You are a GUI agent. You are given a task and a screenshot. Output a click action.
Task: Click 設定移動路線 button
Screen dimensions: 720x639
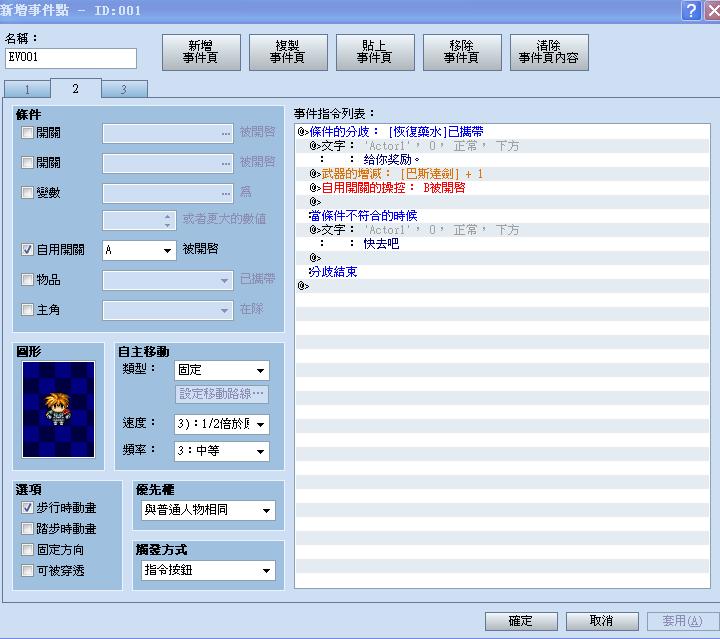222,394
